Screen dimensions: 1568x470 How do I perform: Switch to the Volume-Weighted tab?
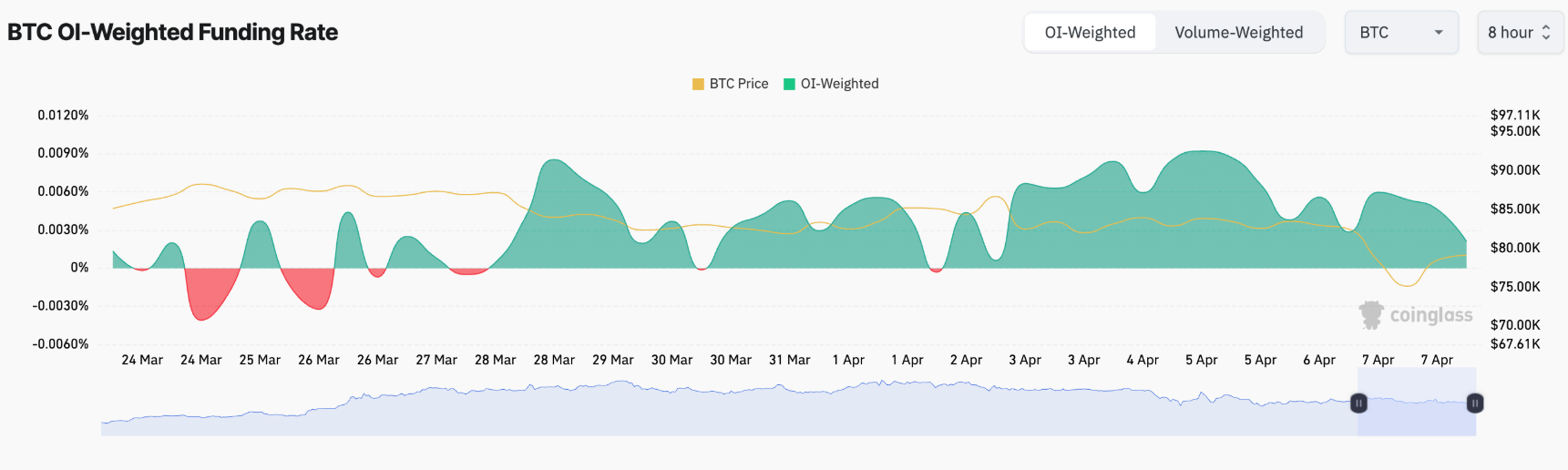(1239, 33)
